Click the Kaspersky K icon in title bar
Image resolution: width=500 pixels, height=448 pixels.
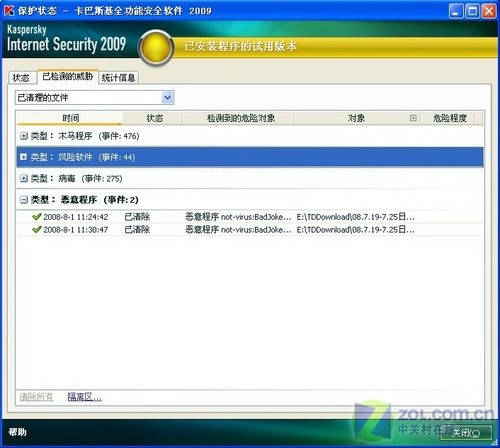point(9,10)
